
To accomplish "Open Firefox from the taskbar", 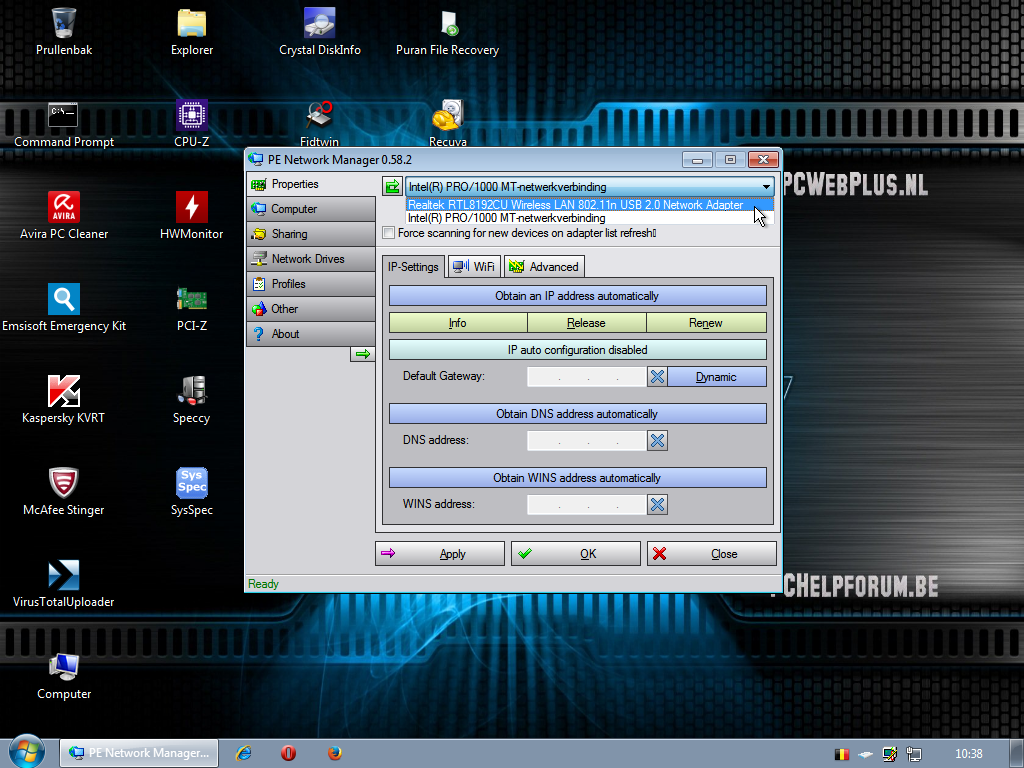I will click(x=334, y=753).
